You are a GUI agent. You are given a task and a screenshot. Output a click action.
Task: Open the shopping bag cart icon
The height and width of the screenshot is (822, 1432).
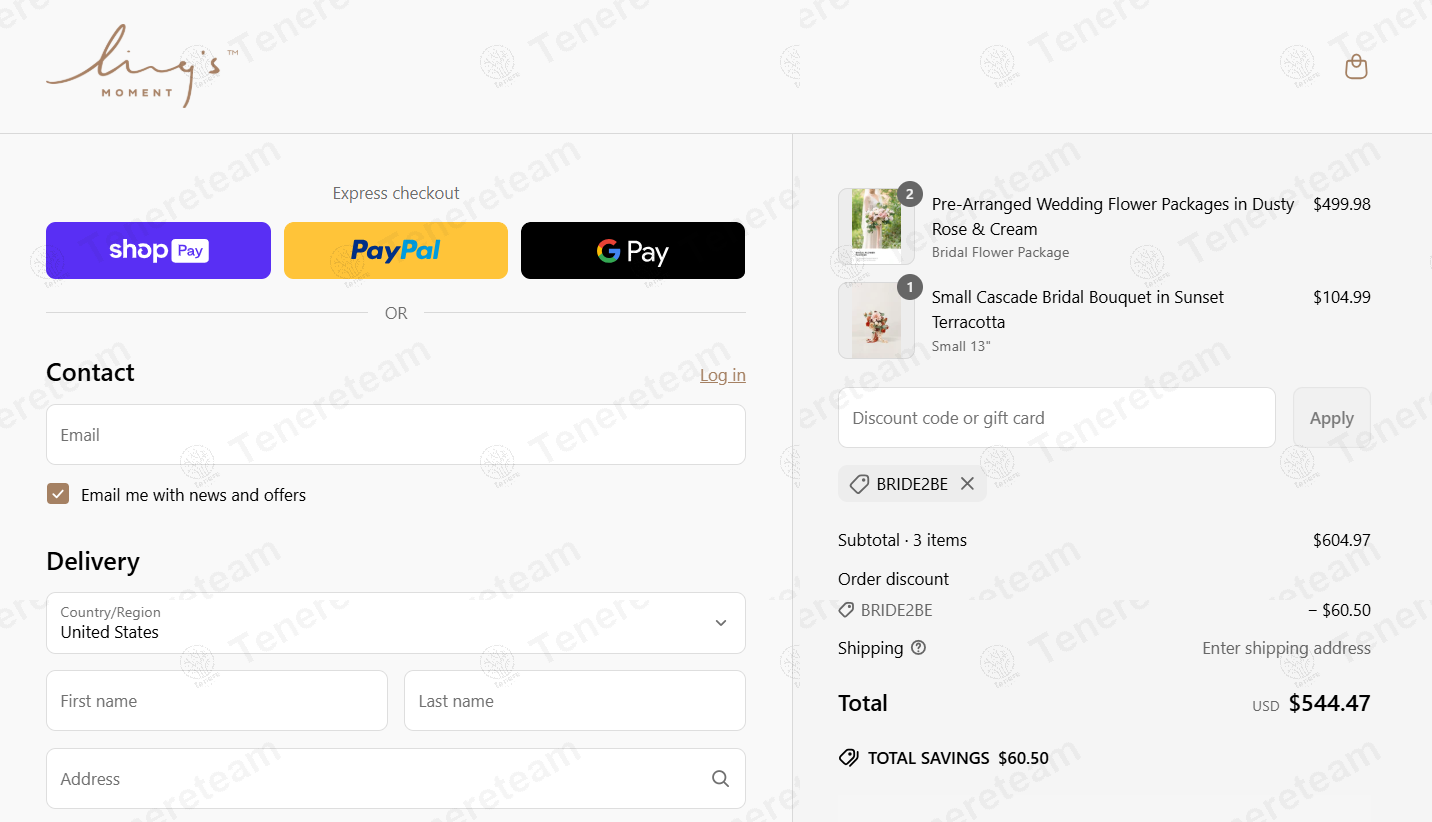(1356, 67)
